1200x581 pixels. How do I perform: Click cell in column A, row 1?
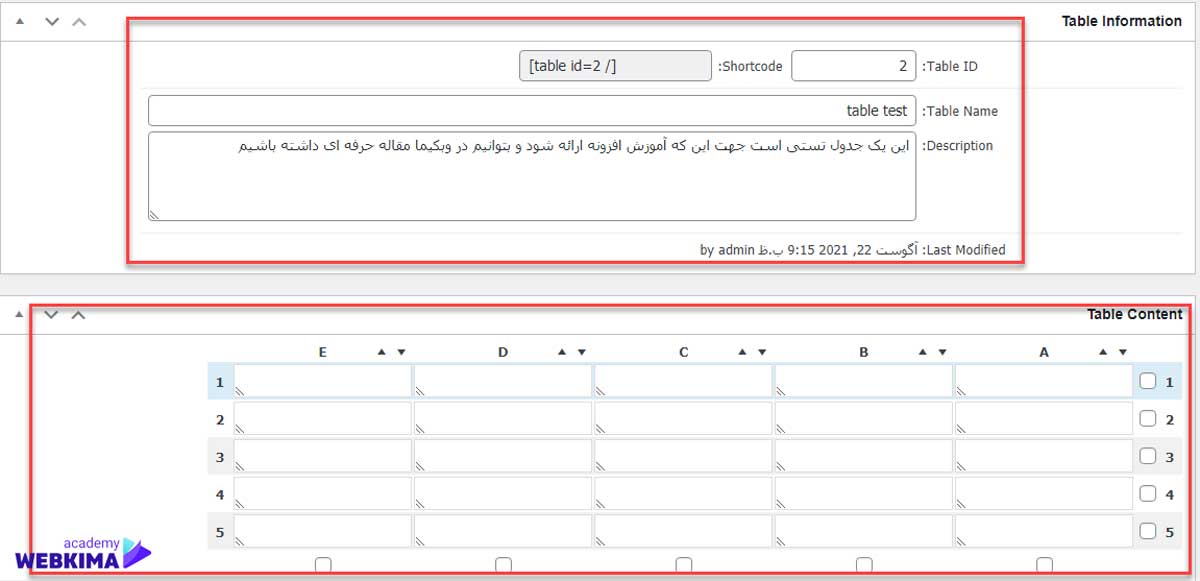[1044, 381]
